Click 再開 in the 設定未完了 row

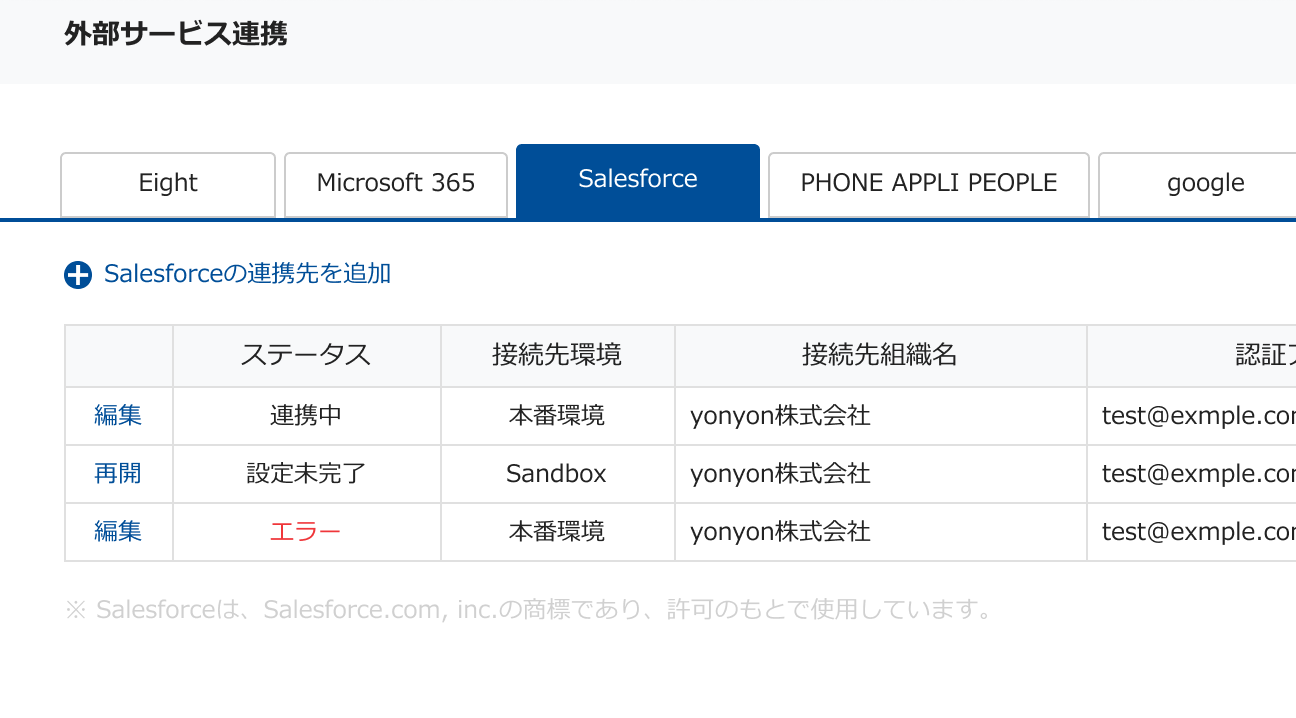[118, 474]
